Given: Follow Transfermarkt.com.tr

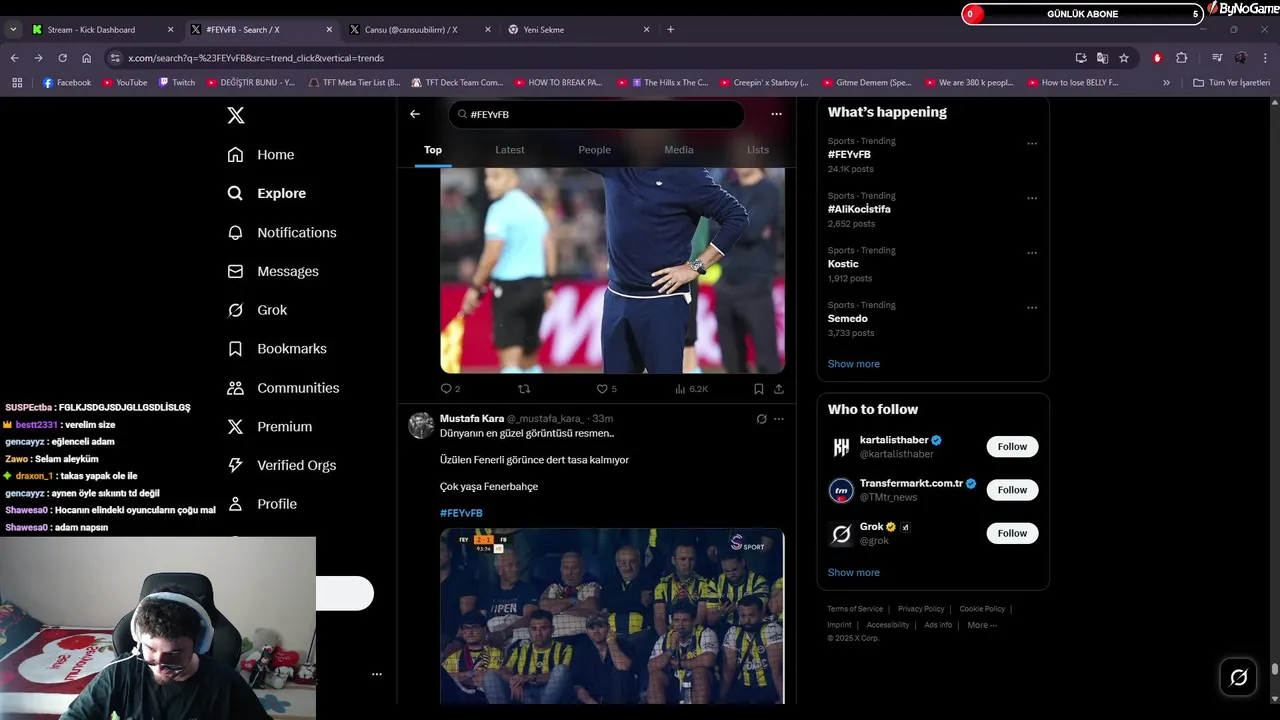Looking at the screenshot, I should (x=1012, y=490).
